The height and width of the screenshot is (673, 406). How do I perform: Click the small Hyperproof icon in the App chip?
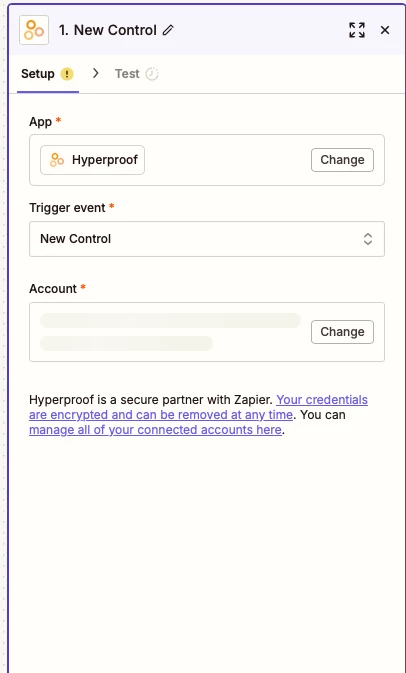pyautogui.click(x=57, y=160)
